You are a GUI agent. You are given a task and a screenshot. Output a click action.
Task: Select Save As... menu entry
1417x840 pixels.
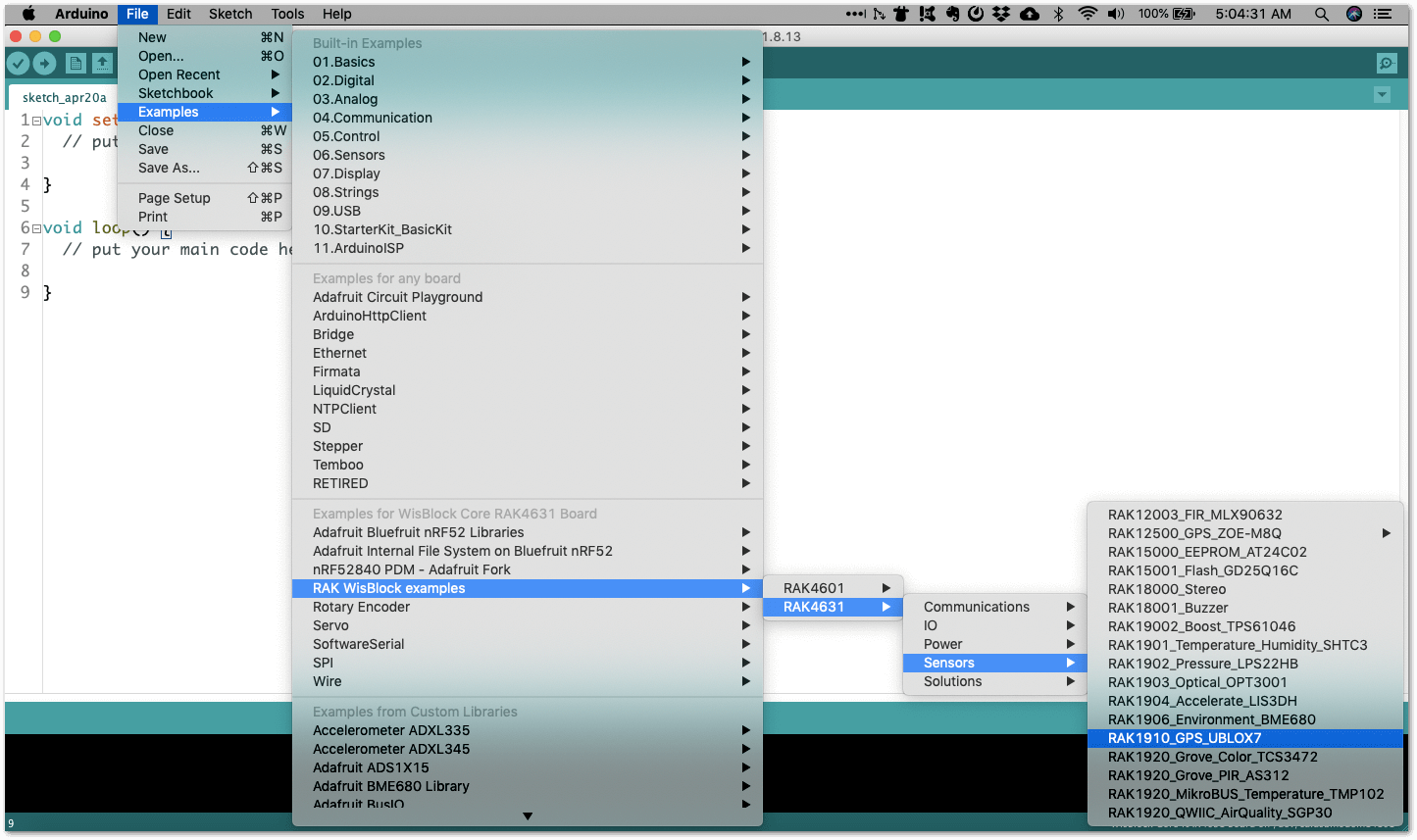(205, 168)
